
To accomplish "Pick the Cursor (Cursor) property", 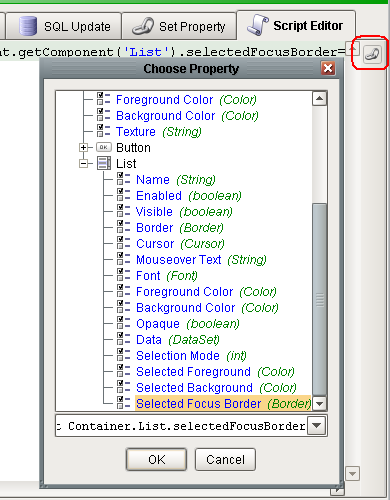I will 180,244.
